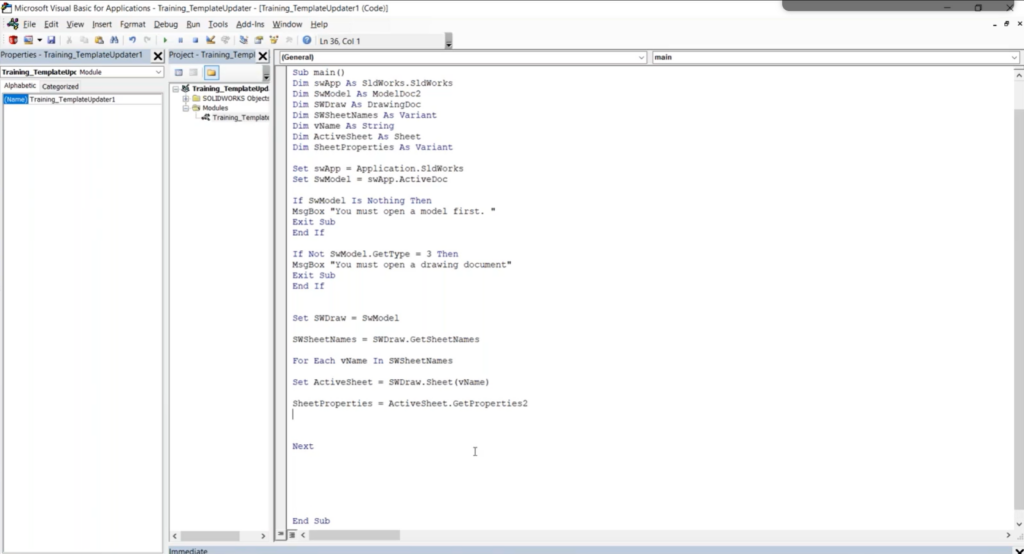Click the Project panel scroll-left arrow
The image size is (1024, 554).
[x=174, y=536]
